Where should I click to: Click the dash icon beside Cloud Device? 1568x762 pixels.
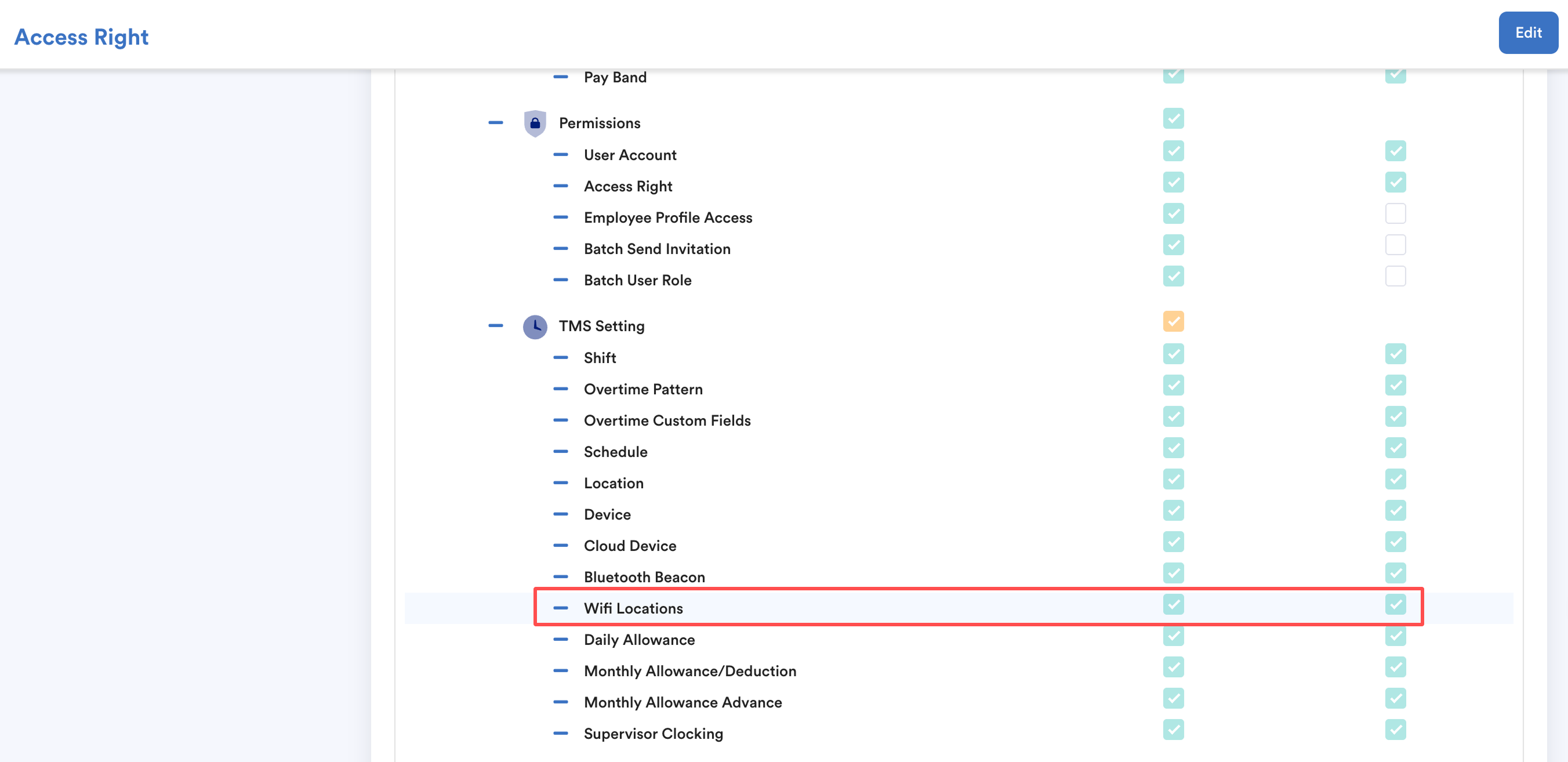[560, 545]
